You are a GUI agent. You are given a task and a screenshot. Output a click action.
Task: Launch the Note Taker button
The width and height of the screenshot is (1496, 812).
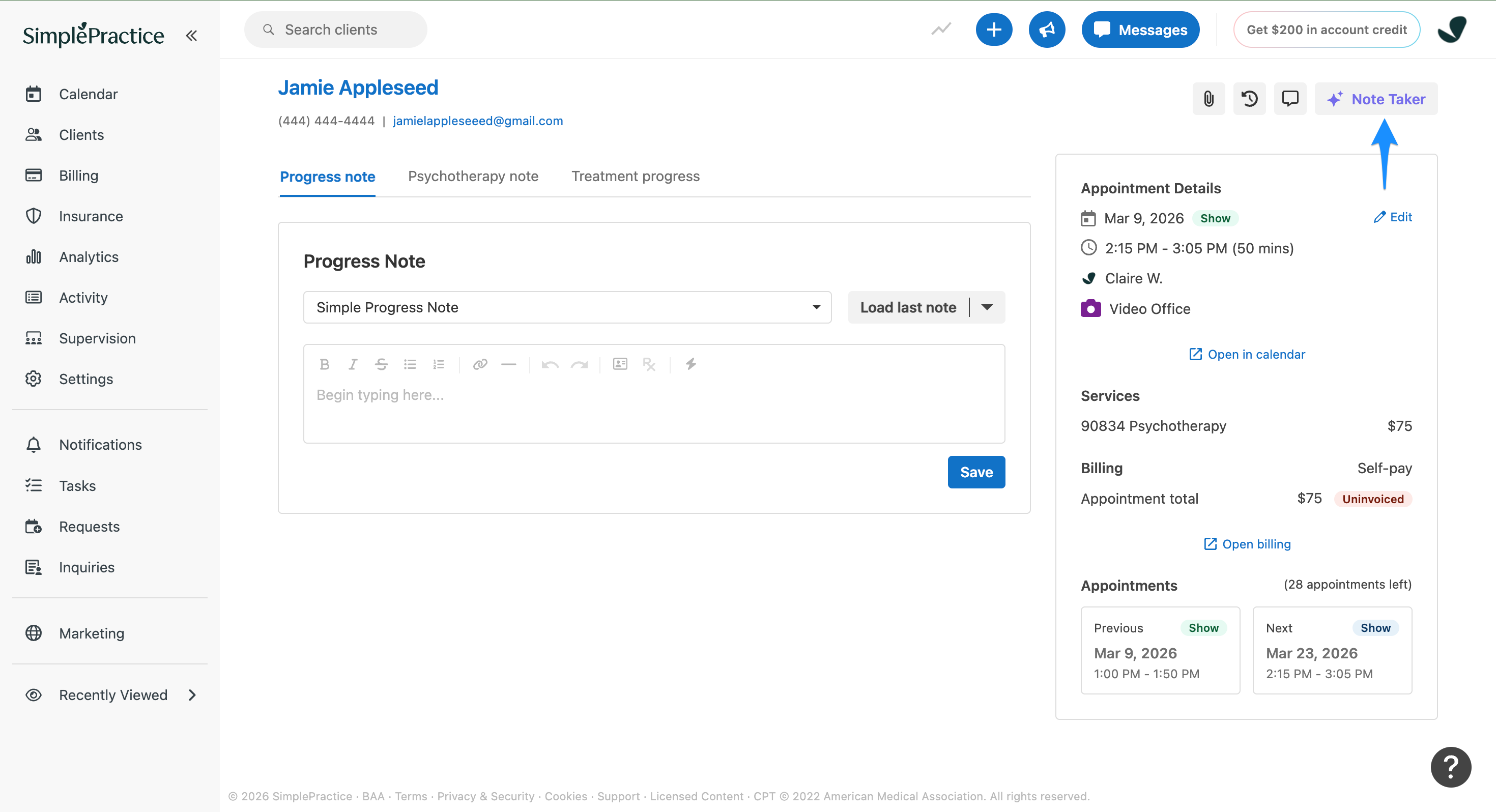[1376, 99]
